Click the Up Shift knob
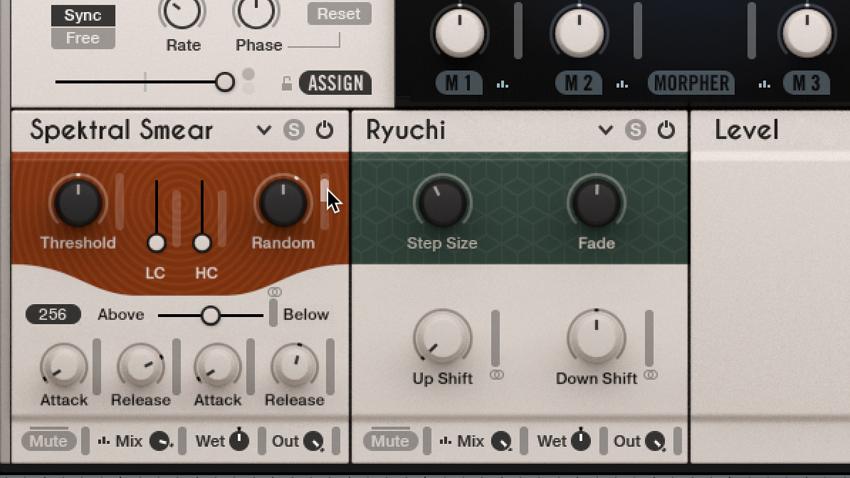850x478 pixels. point(442,338)
